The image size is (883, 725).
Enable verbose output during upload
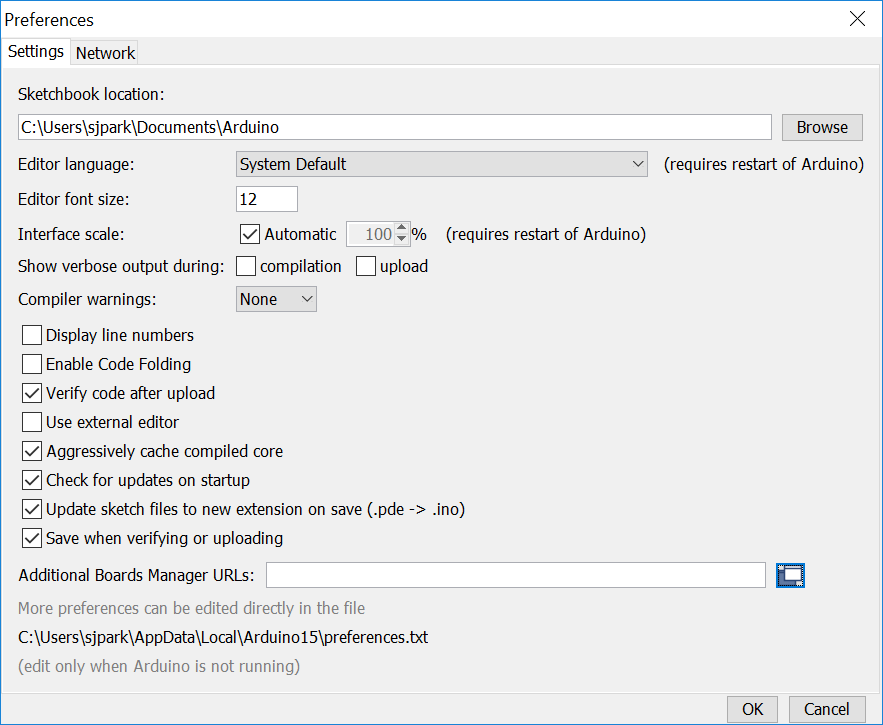[x=365, y=266]
